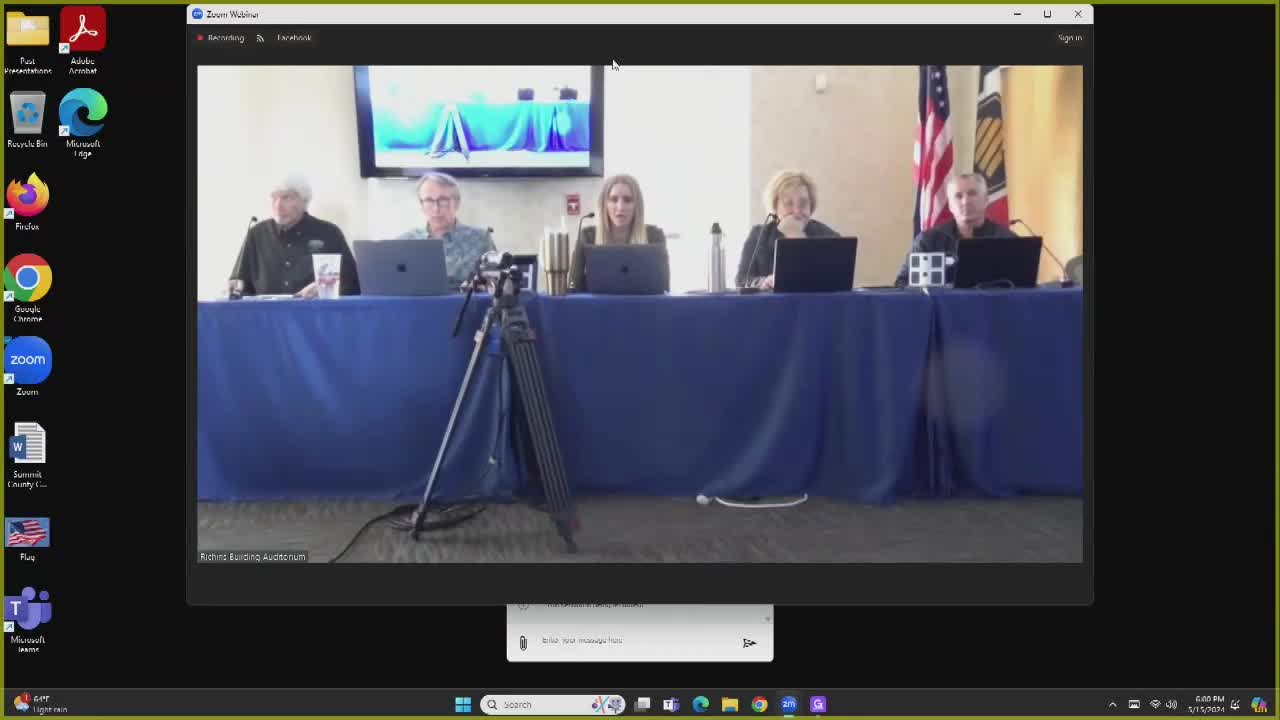Toggle the system volume icon

[1170, 704]
